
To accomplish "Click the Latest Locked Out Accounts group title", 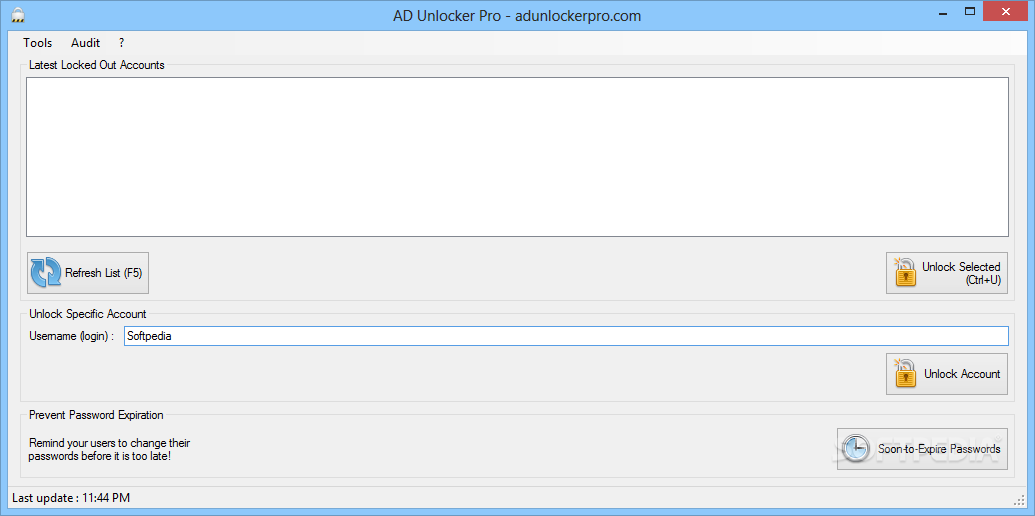I will pyautogui.click(x=97, y=65).
